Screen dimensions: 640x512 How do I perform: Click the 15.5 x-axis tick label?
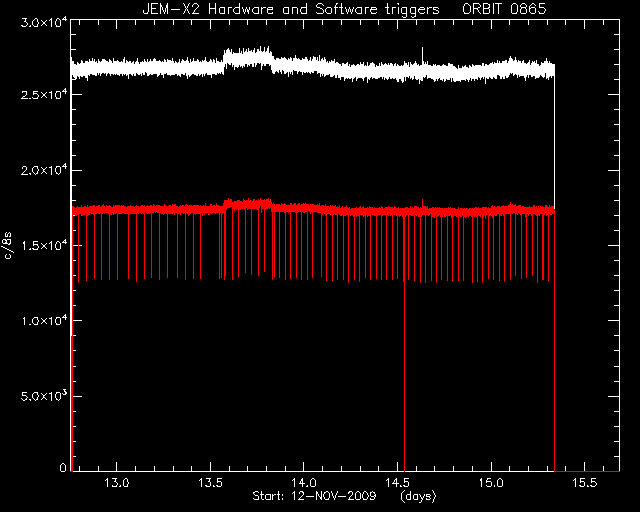click(584, 483)
